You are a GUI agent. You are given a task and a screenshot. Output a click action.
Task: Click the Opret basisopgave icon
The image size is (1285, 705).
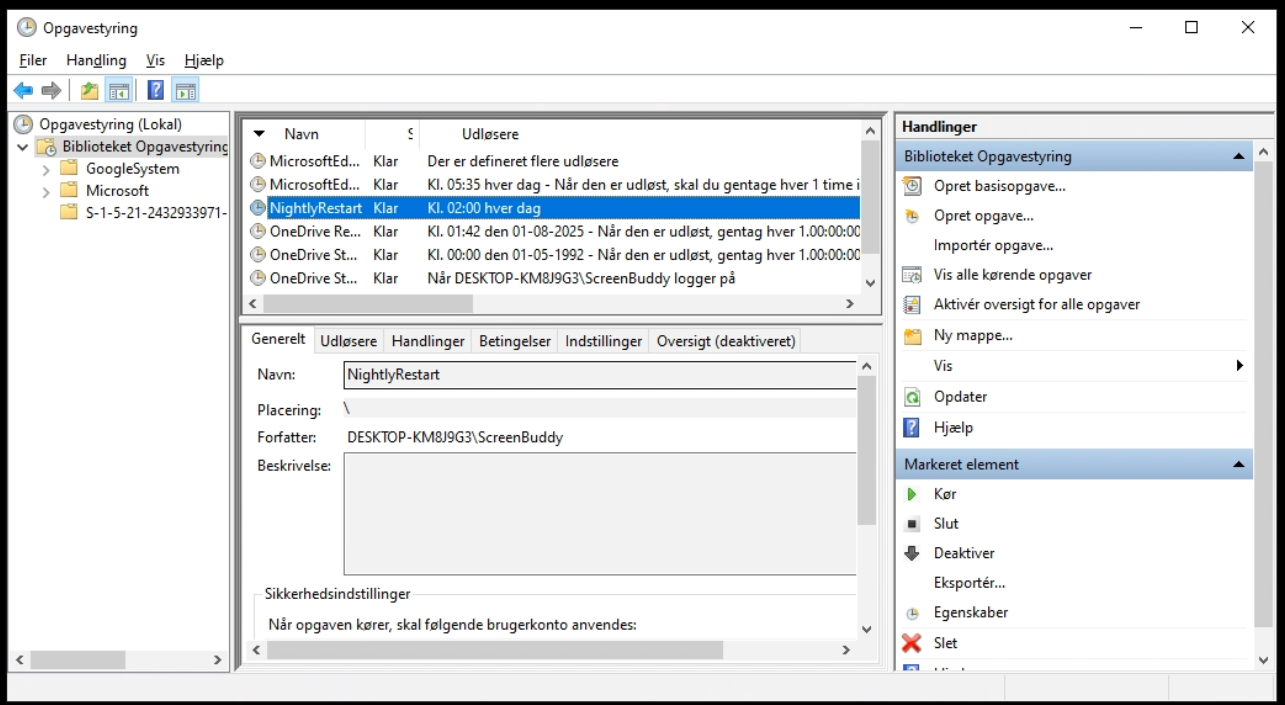(911, 186)
